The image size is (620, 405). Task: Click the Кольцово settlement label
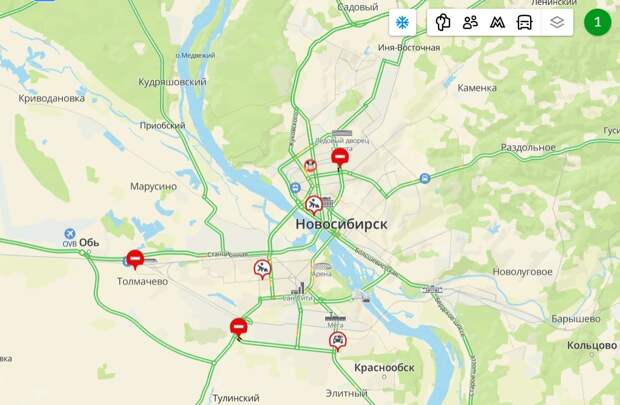[592, 345]
